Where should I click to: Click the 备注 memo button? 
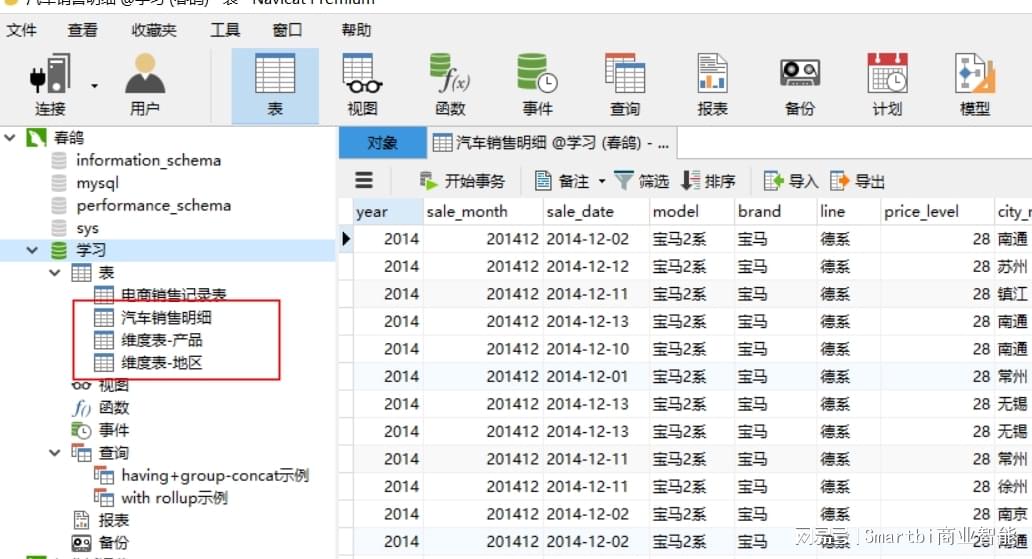(563, 180)
